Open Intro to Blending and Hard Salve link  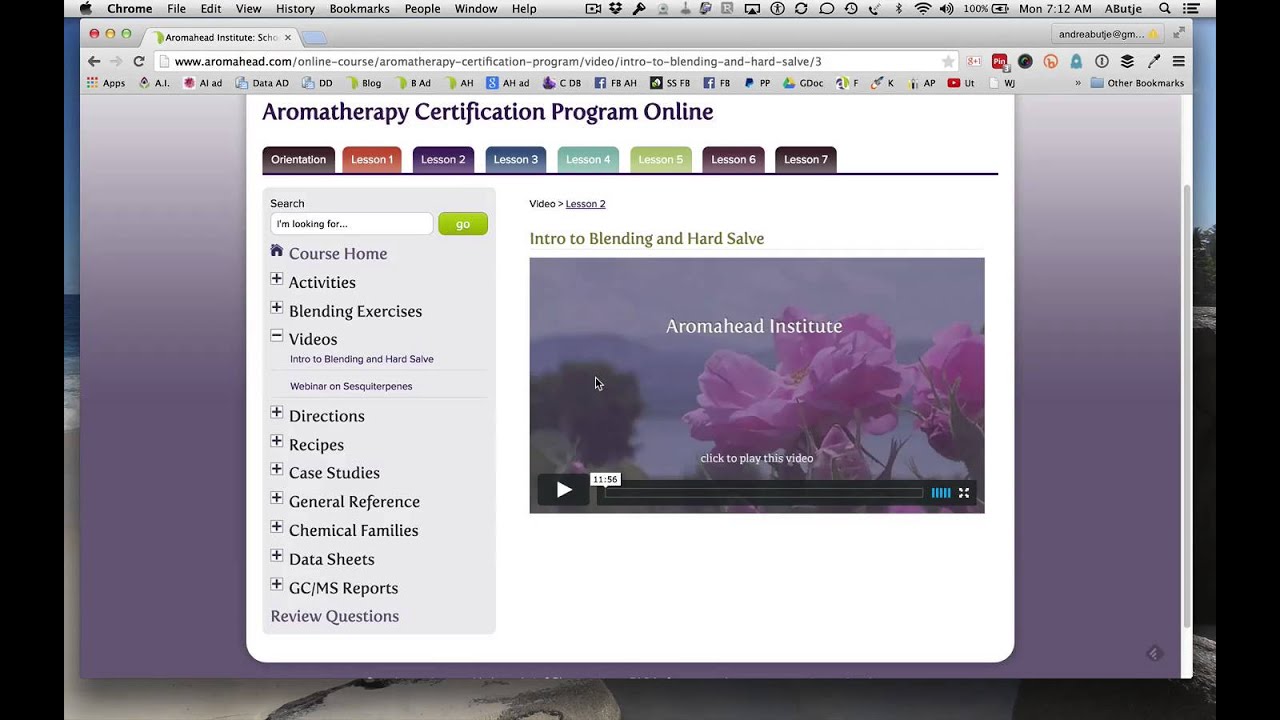point(362,359)
